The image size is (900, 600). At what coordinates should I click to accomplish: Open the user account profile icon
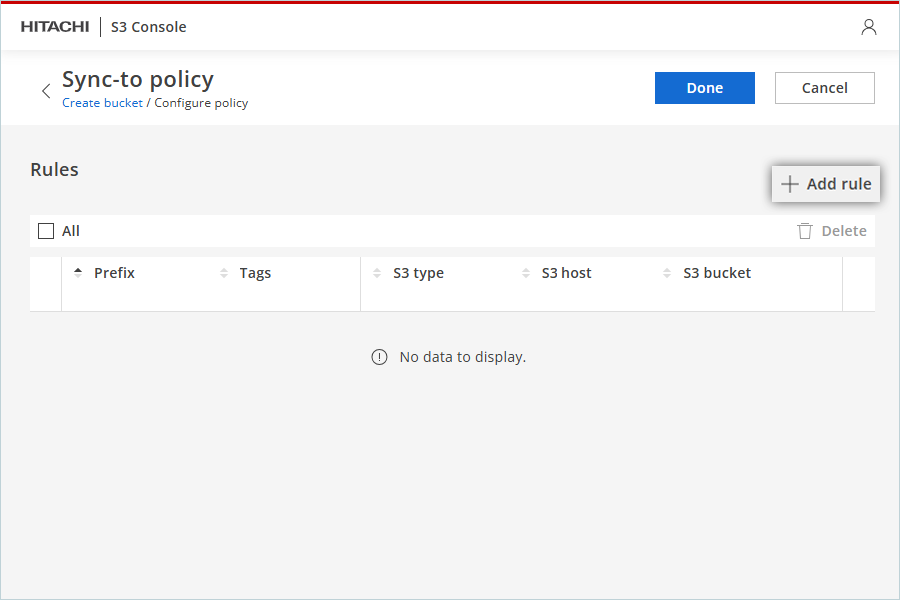coord(868,26)
